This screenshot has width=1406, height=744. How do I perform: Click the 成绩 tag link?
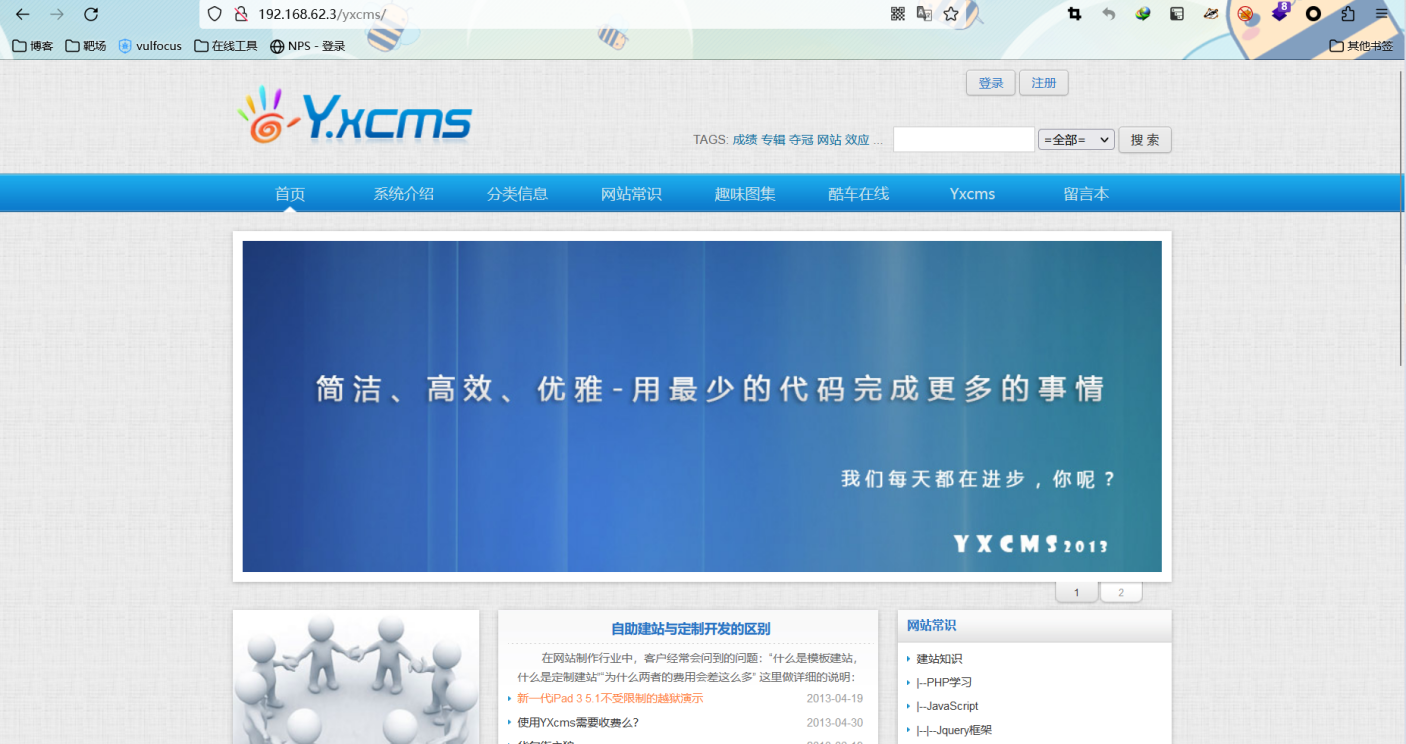(x=745, y=140)
